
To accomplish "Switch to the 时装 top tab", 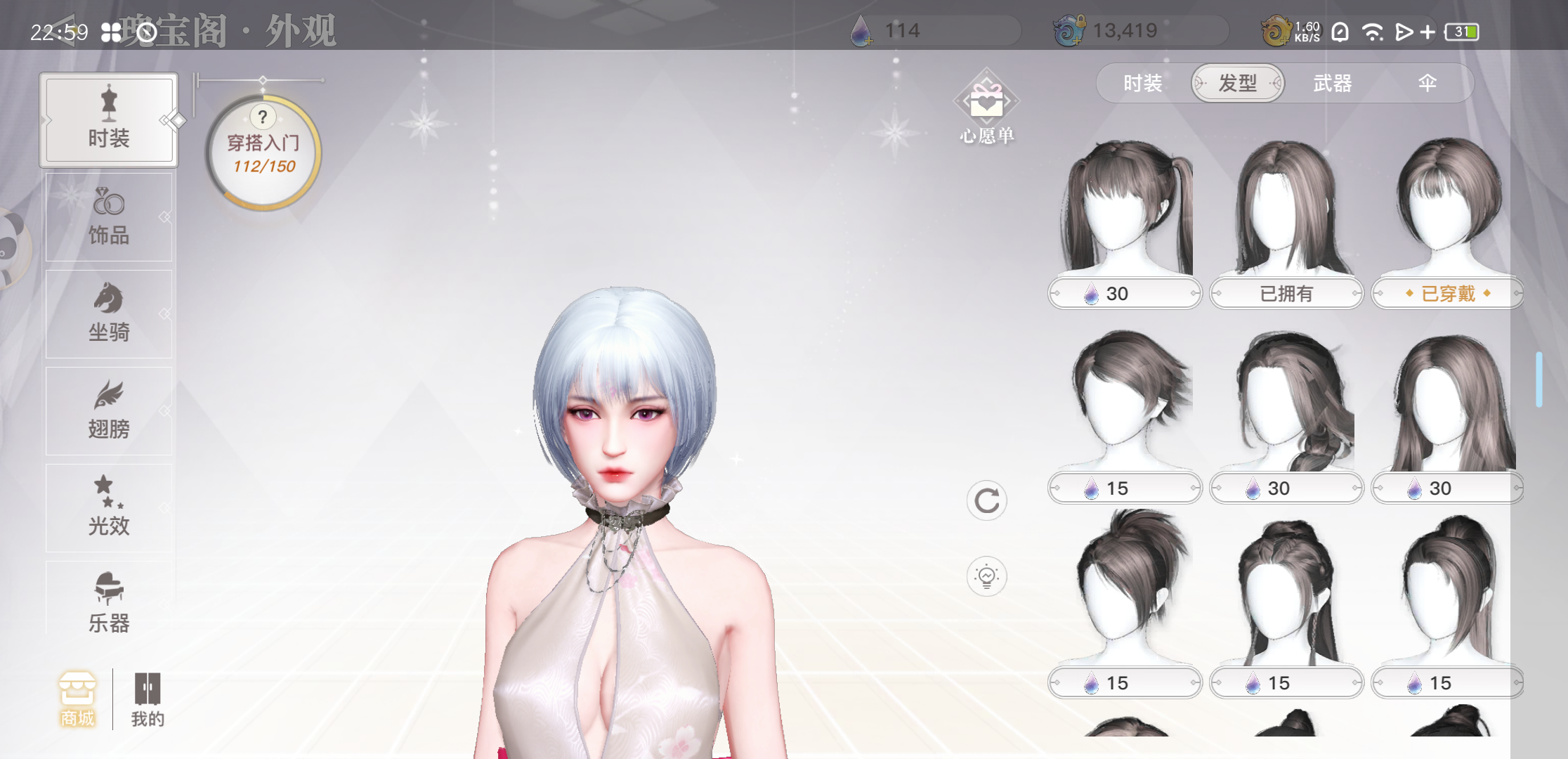I will click(1143, 84).
